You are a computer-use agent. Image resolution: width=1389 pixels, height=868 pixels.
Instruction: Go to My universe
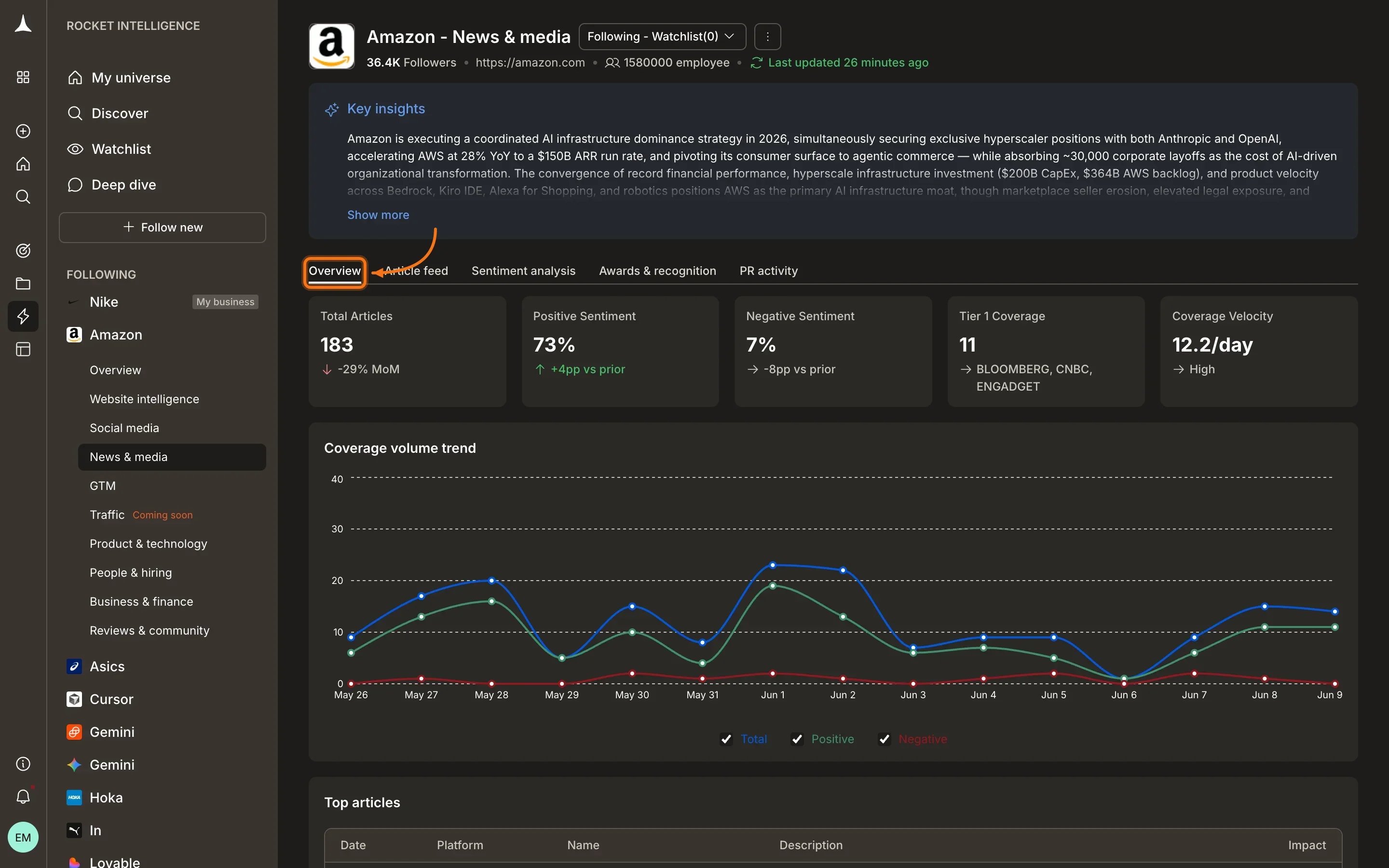click(x=131, y=78)
